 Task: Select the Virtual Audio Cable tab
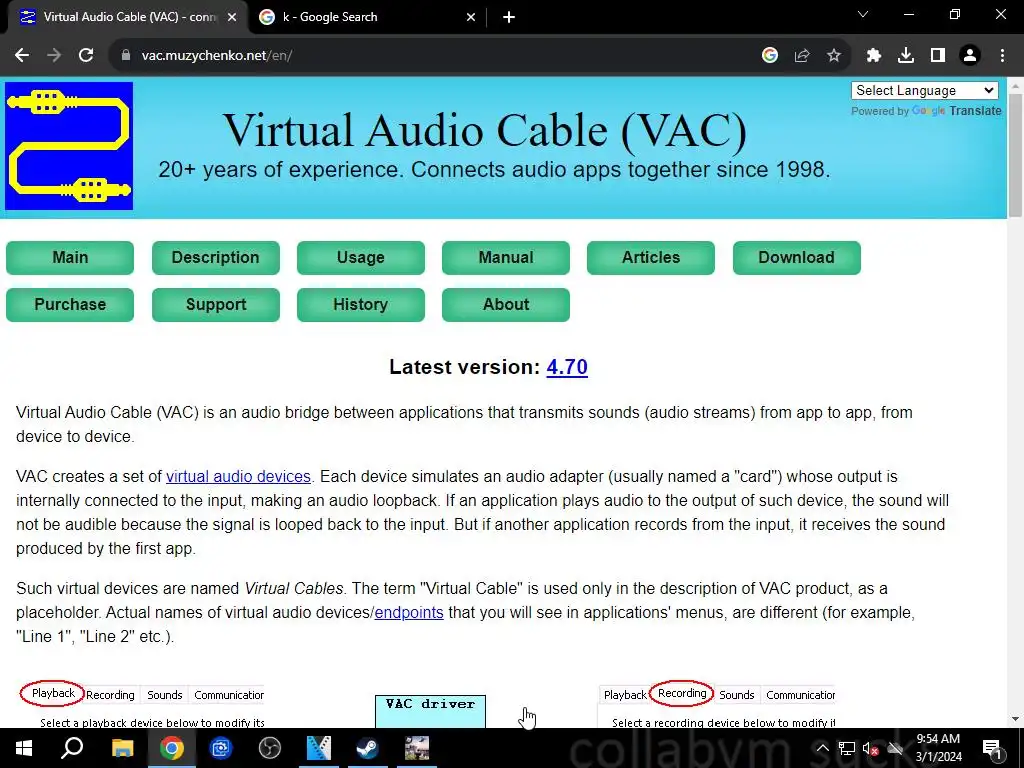point(128,18)
